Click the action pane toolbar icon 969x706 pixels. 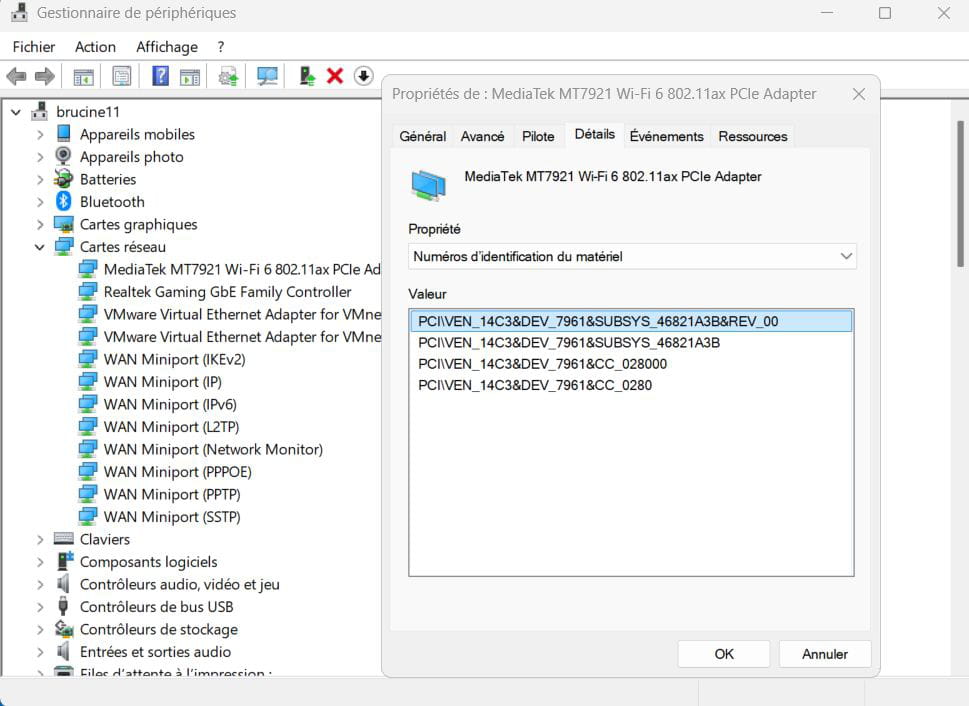190,77
